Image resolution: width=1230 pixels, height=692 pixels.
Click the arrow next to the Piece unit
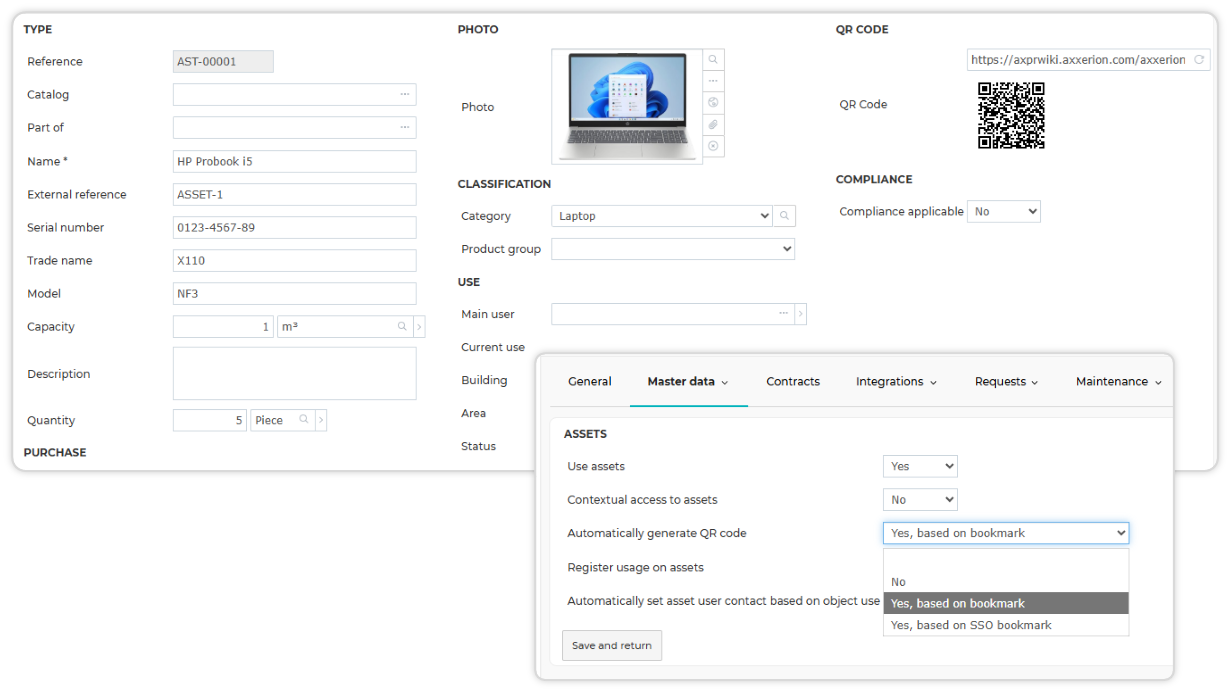pos(321,421)
